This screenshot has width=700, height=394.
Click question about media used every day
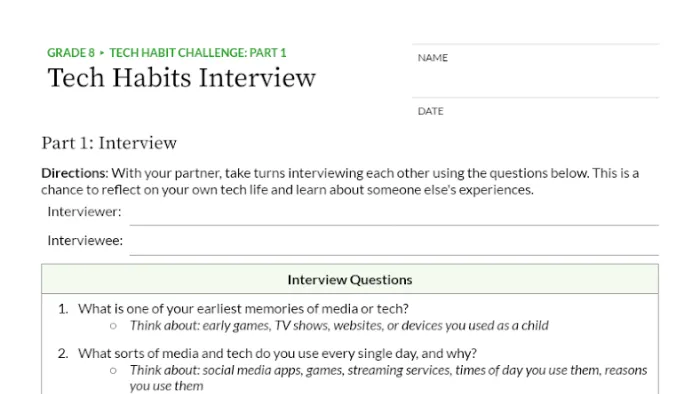click(x=277, y=353)
